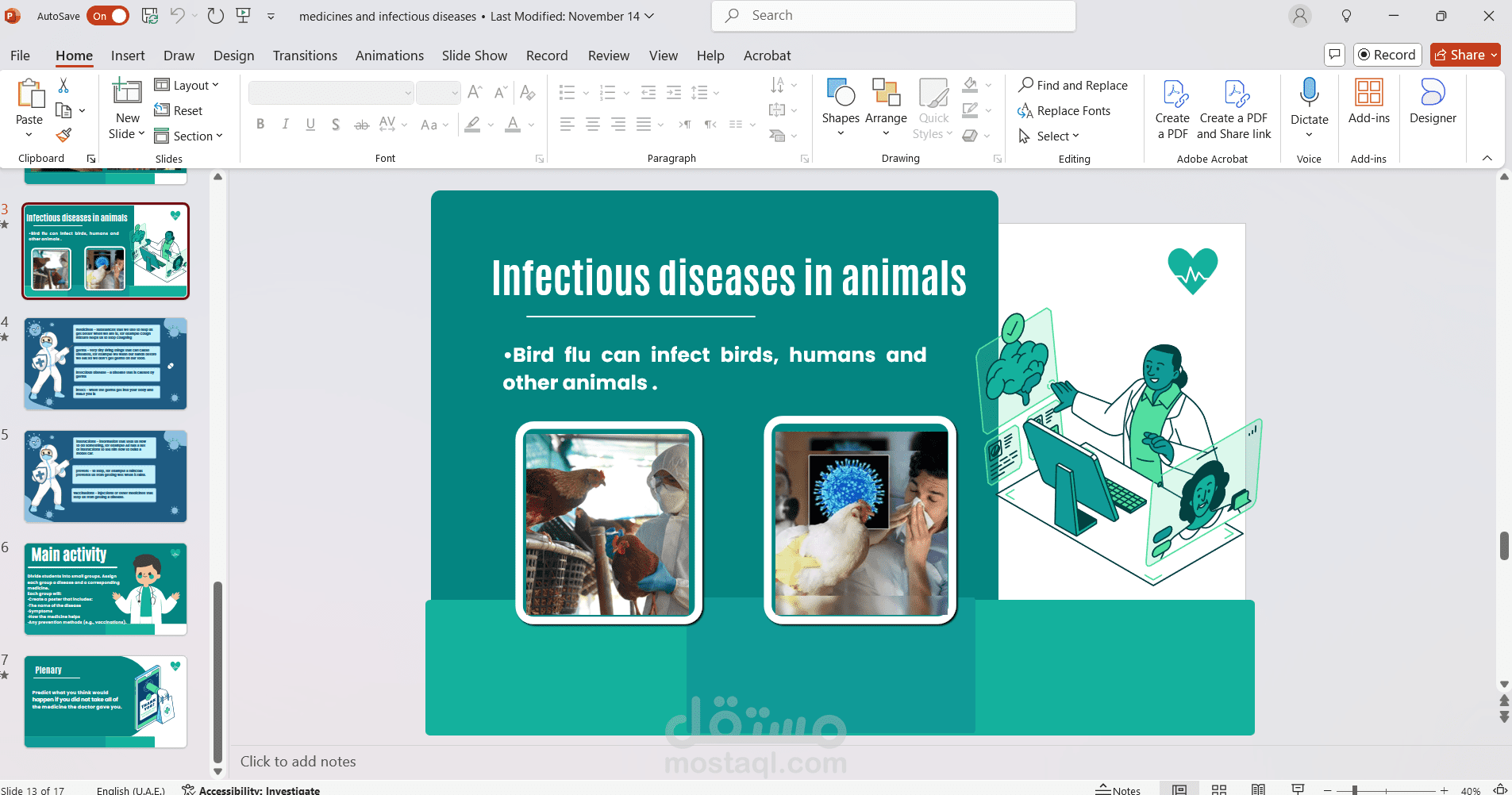The height and width of the screenshot is (795, 1512).
Task: Click the Dictate microphone icon
Action: pos(1309,93)
